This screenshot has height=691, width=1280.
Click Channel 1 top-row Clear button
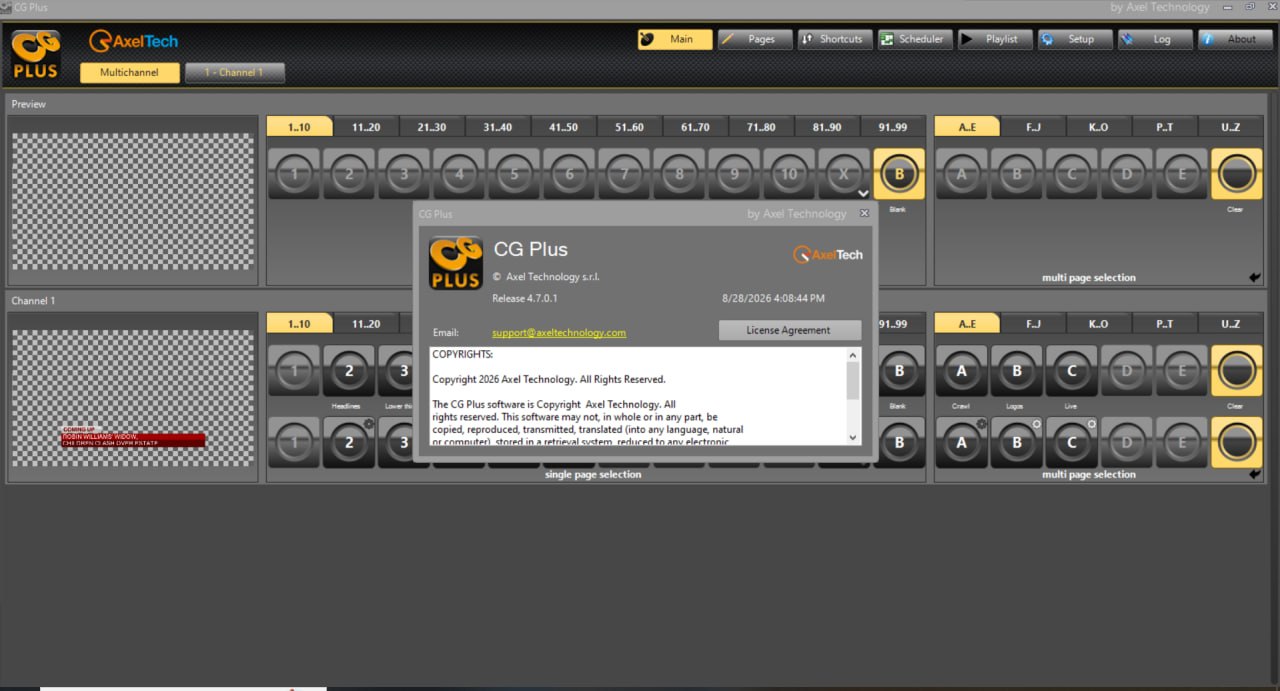[1237, 371]
